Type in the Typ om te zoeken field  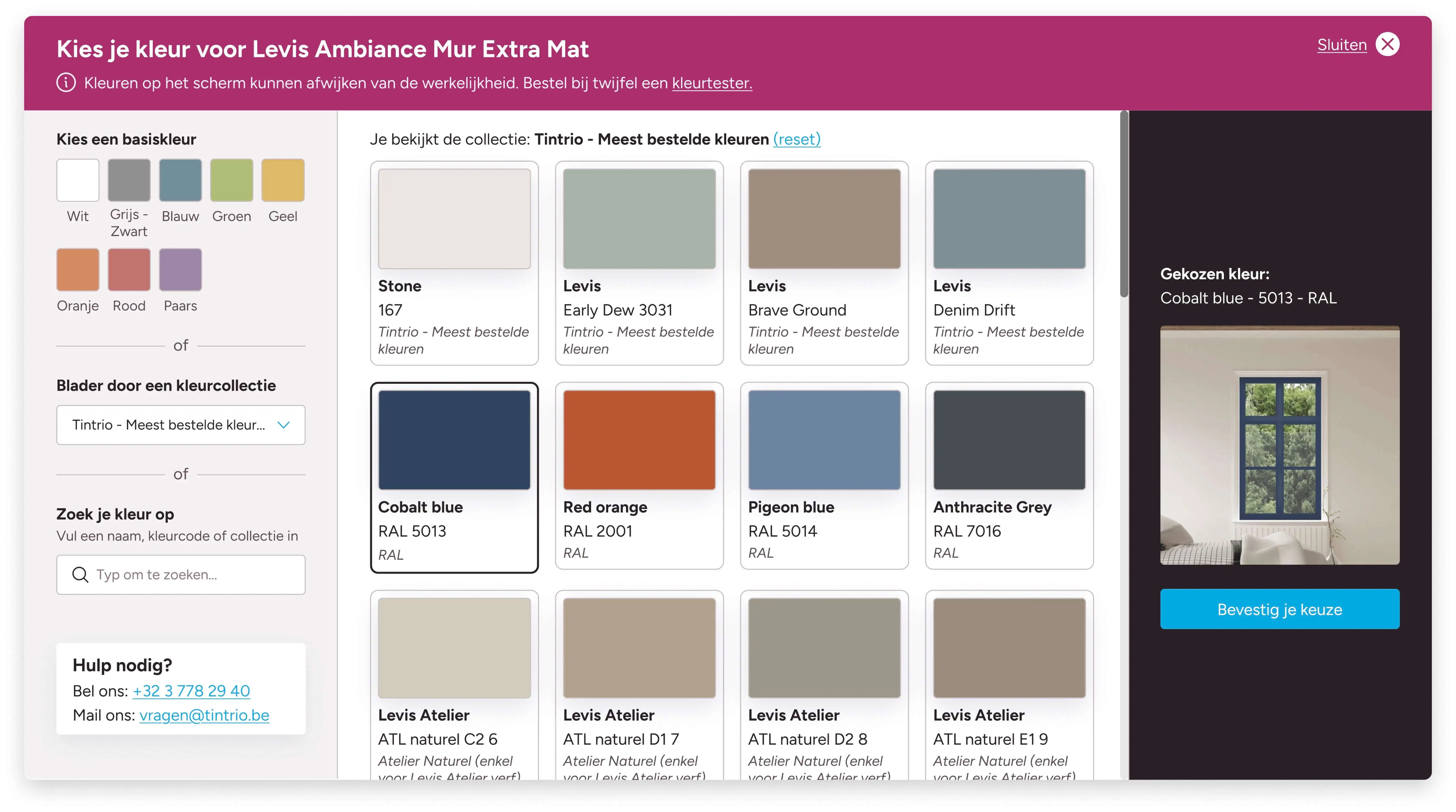pyautogui.click(x=192, y=575)
